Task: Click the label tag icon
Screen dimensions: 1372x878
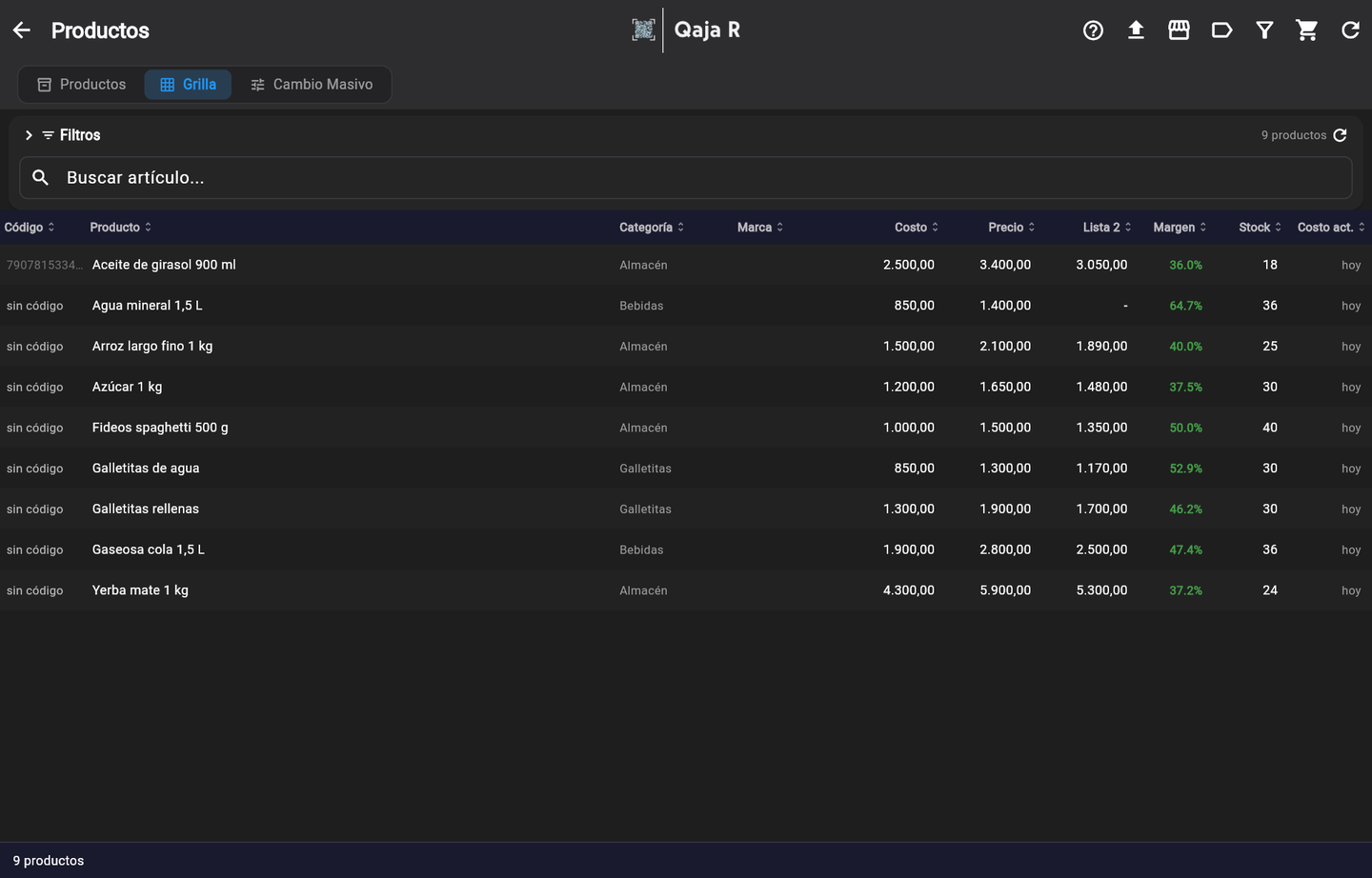Action: coord(1221,30)
